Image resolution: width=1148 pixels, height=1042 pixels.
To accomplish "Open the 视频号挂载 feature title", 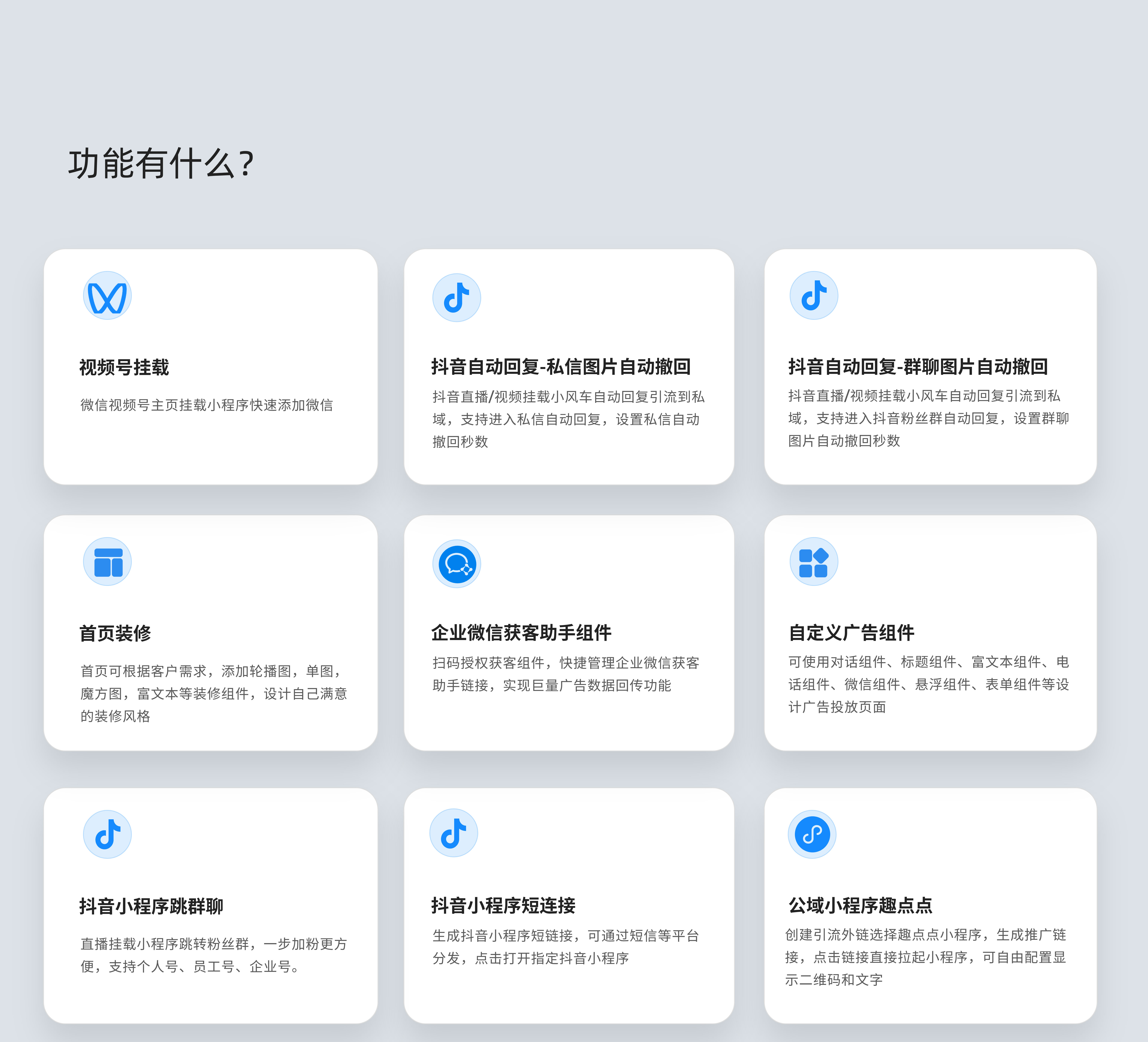I will tap(124, 367).
